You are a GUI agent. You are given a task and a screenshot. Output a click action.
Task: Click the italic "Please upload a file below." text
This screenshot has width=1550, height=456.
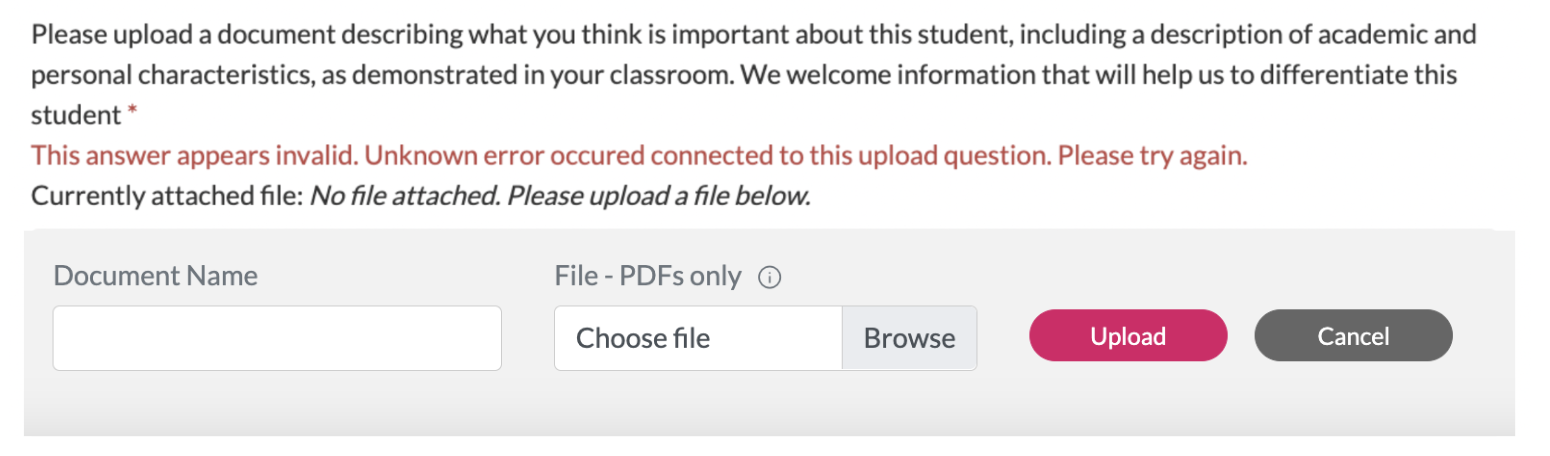658,196
